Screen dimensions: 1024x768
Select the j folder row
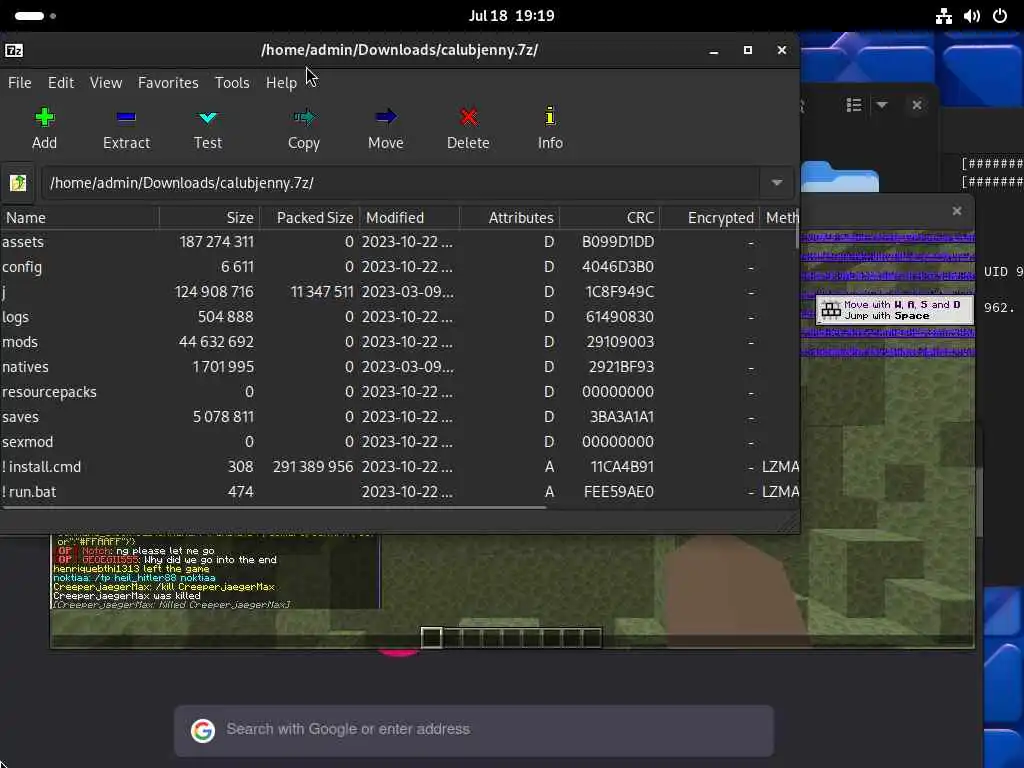click(400, 292)
